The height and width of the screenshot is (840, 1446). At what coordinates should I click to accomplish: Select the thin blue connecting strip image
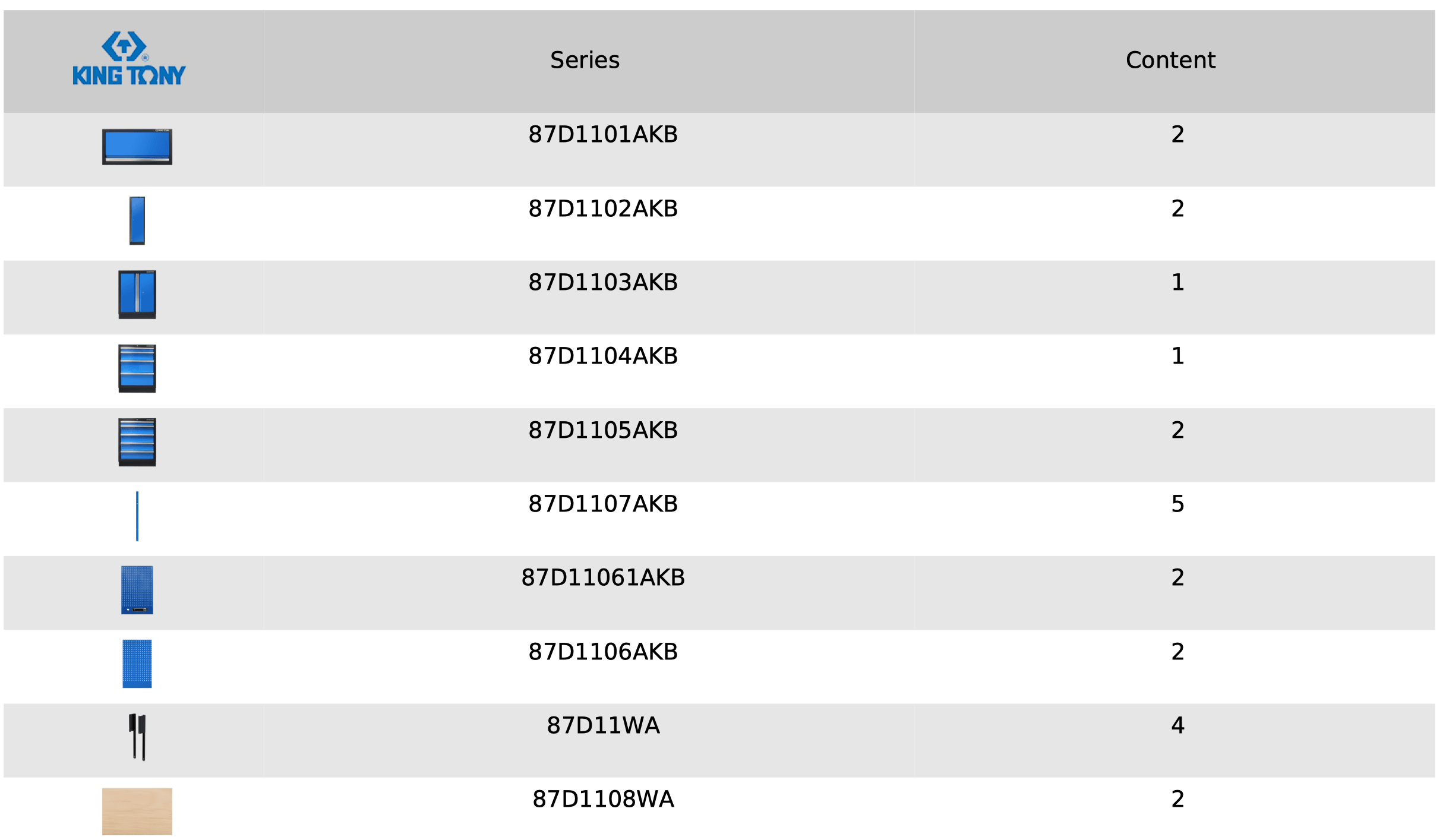click(137, 516)
